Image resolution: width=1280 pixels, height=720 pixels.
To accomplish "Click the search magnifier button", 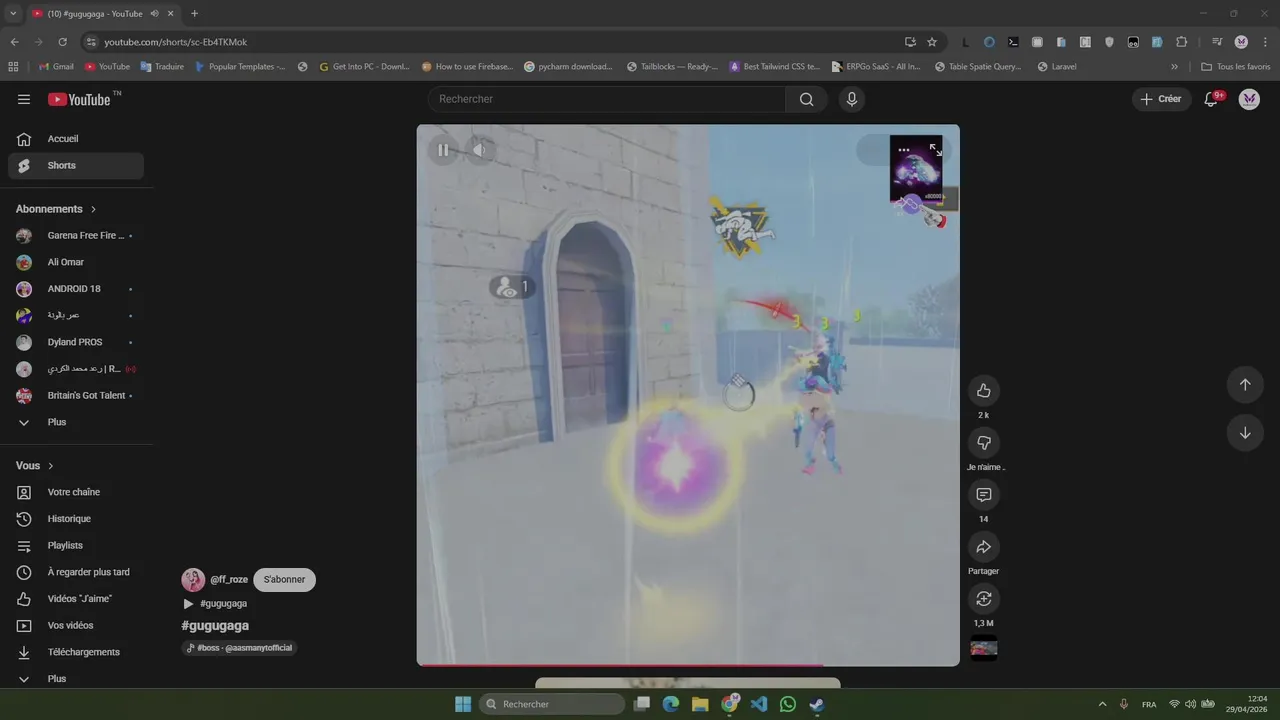I will [x=806, y=99].
